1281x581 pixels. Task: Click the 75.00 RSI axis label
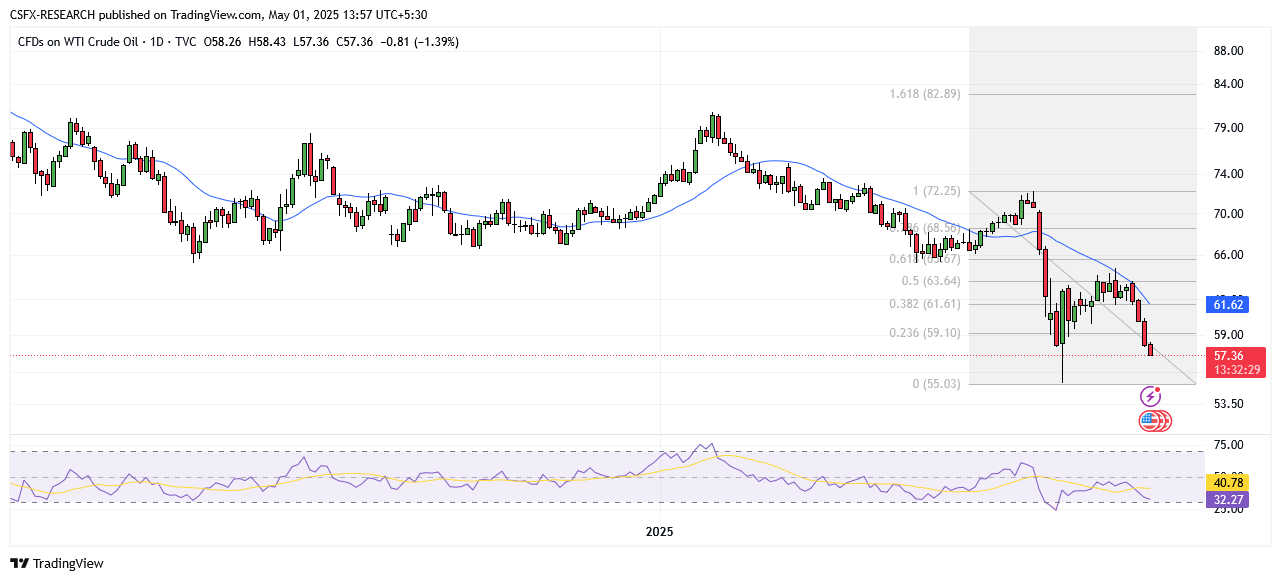1228,445
